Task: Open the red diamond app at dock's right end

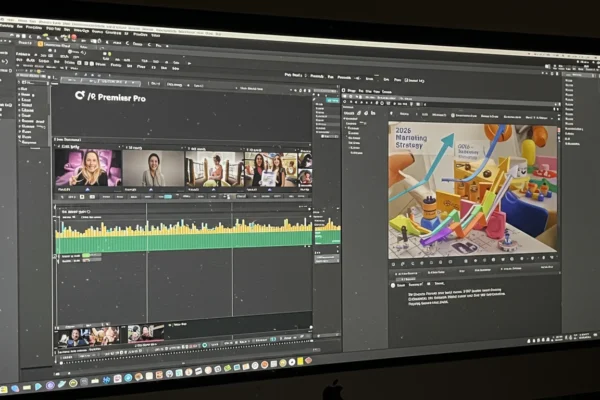Action: [308, 360]
